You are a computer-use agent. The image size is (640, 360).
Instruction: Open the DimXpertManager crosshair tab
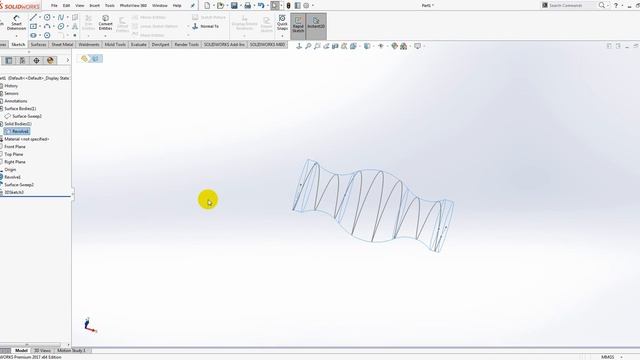(x=36, y=60)
